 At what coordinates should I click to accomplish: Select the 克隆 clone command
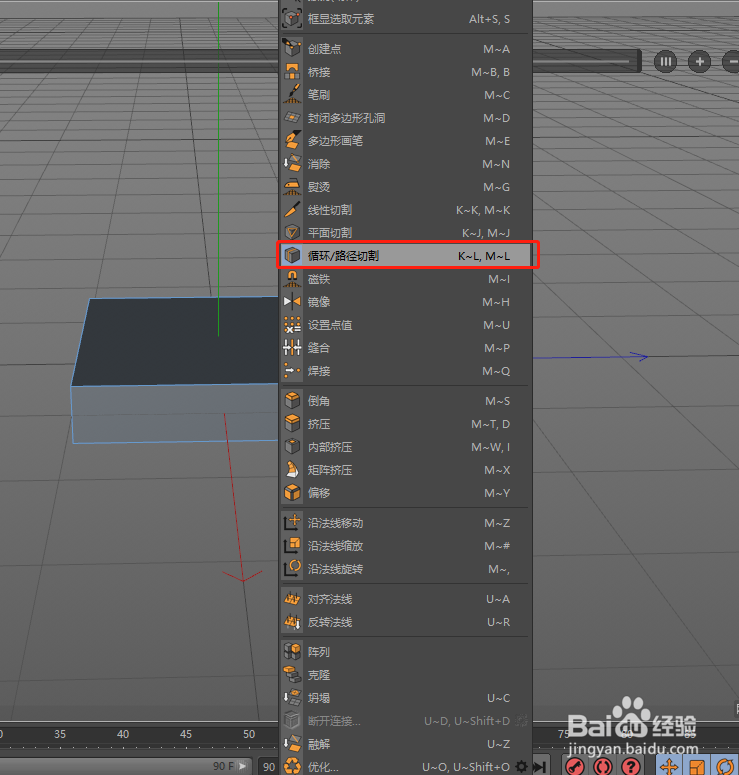coord(405,675)
